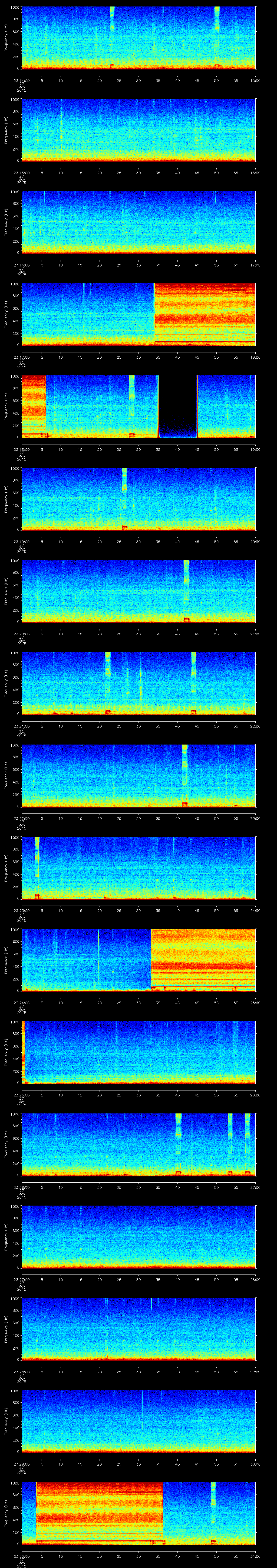Image resolution: width=277 pixels, height=1568 pixels.
Task: Click the 23:23:00 start time label
Action: point(21,910)
